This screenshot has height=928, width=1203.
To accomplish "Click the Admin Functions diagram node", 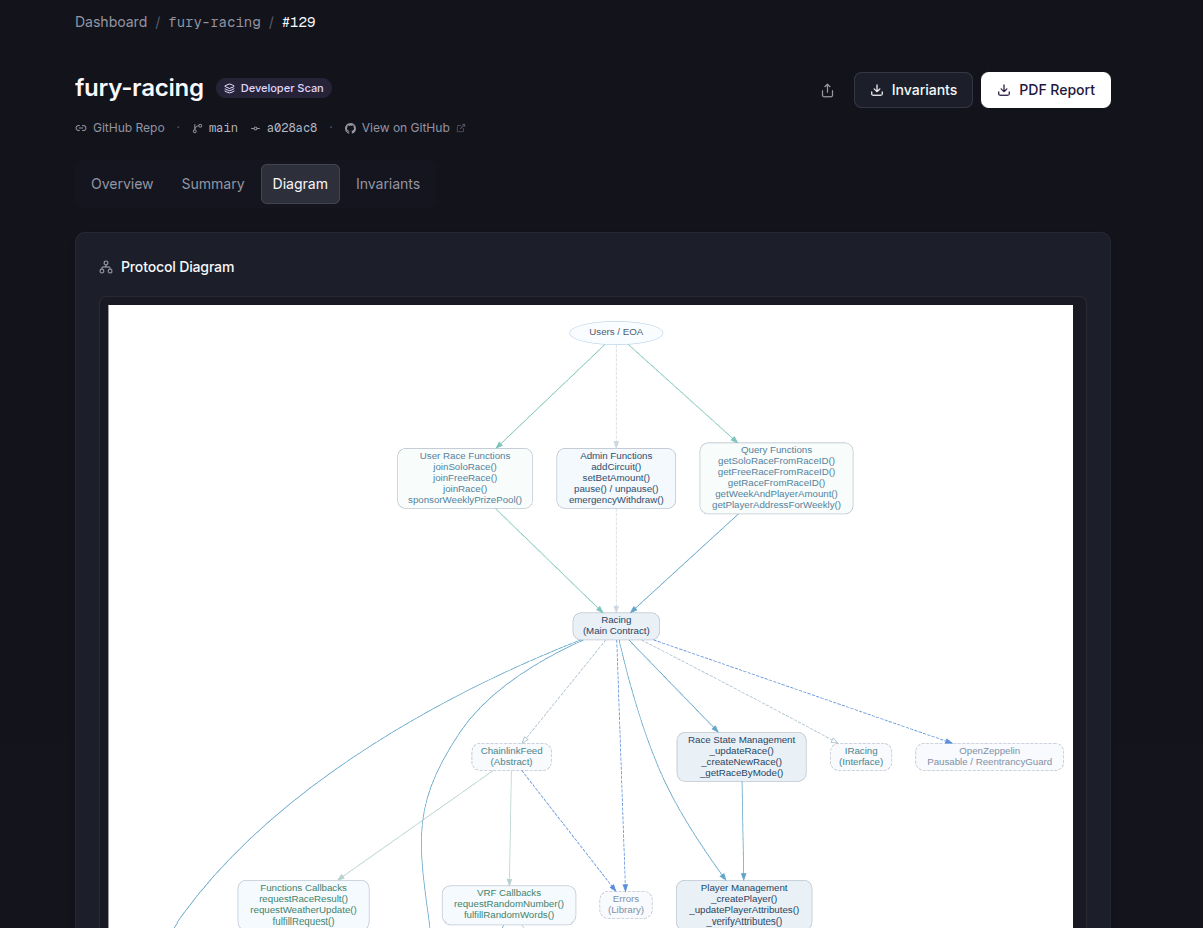I will click(616, 478).
